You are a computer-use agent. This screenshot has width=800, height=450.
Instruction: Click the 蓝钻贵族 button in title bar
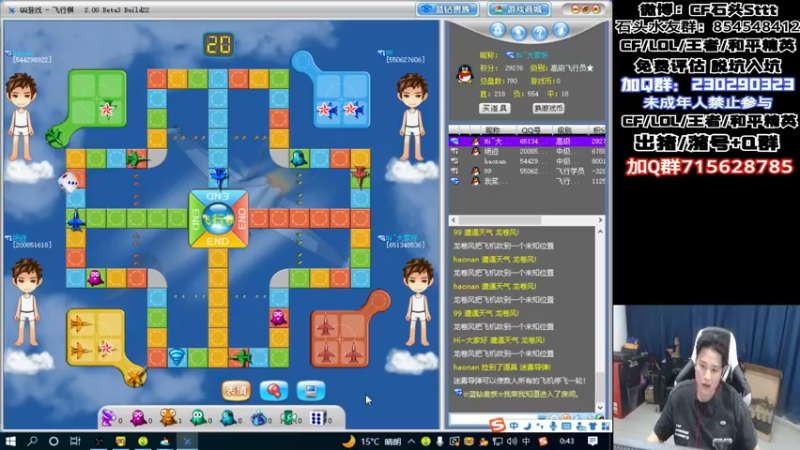(447, 9)
